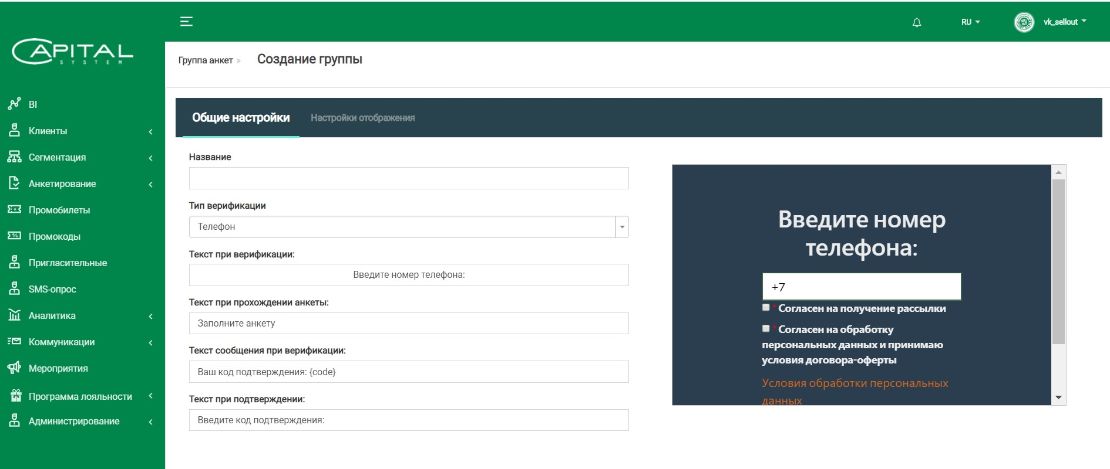Open Мероприятия menu item

point(58,369)
